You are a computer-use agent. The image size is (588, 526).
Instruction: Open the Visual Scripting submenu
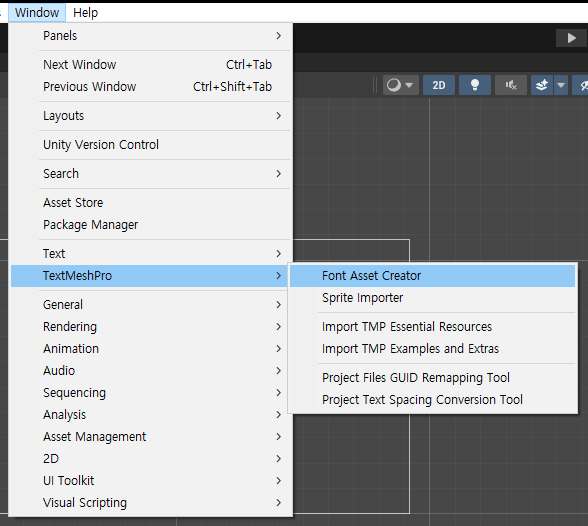pos(150,503)
